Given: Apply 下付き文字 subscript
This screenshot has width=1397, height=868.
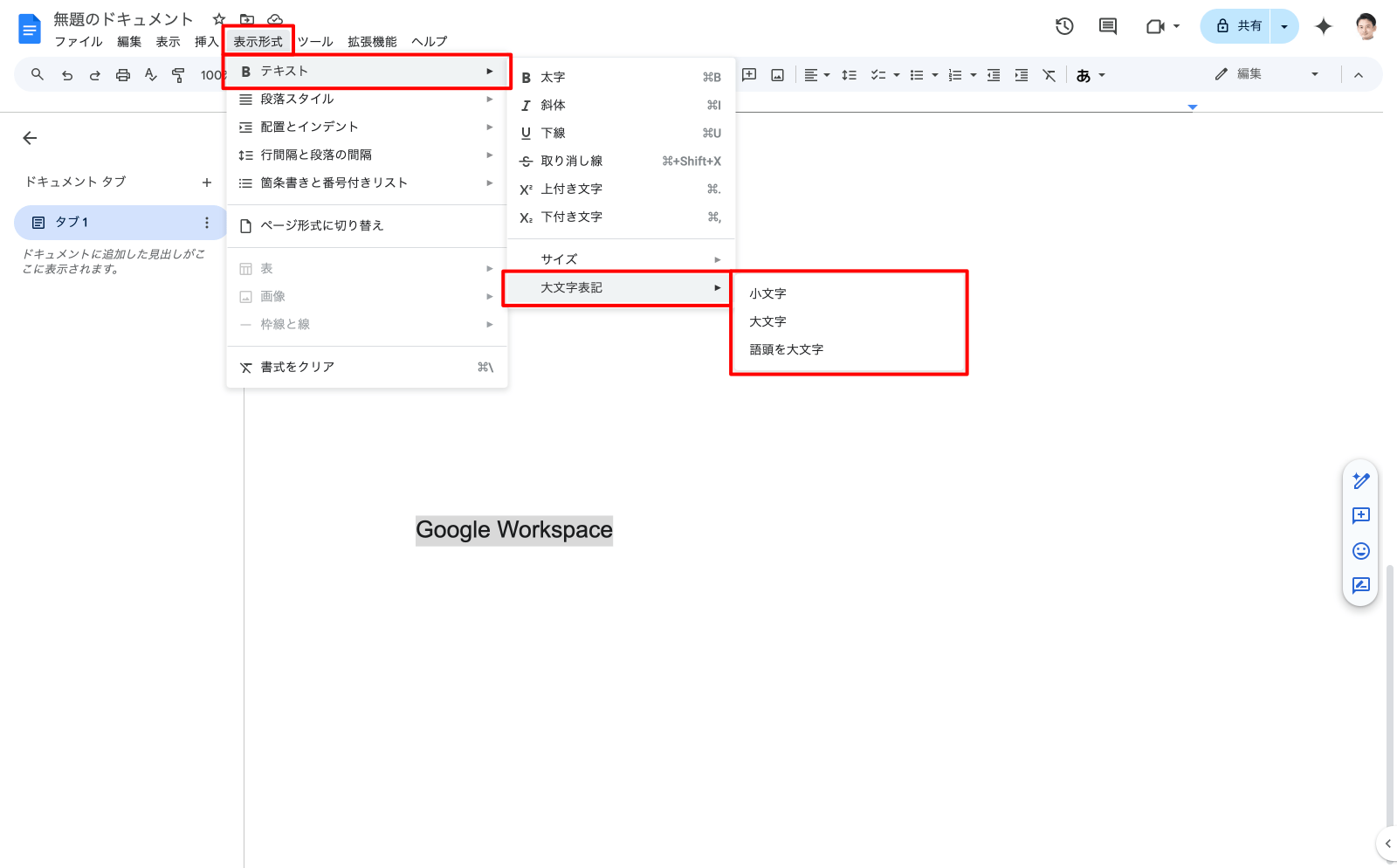Looking at the screenshot, I should (621, 217).
